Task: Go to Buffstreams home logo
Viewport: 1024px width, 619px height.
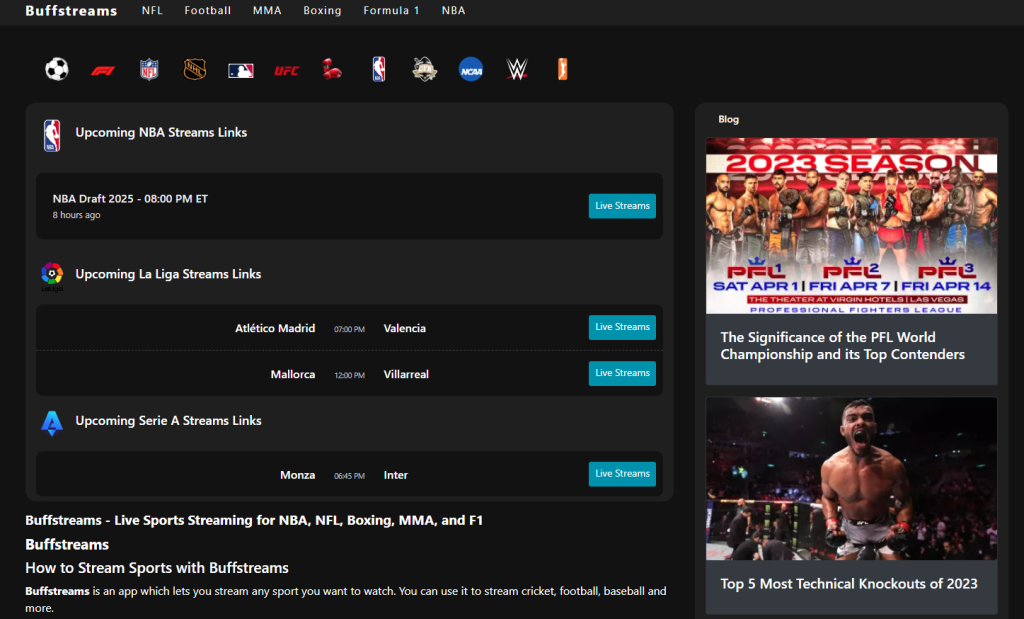Action: pyautogui.click(x=71, y=10)
